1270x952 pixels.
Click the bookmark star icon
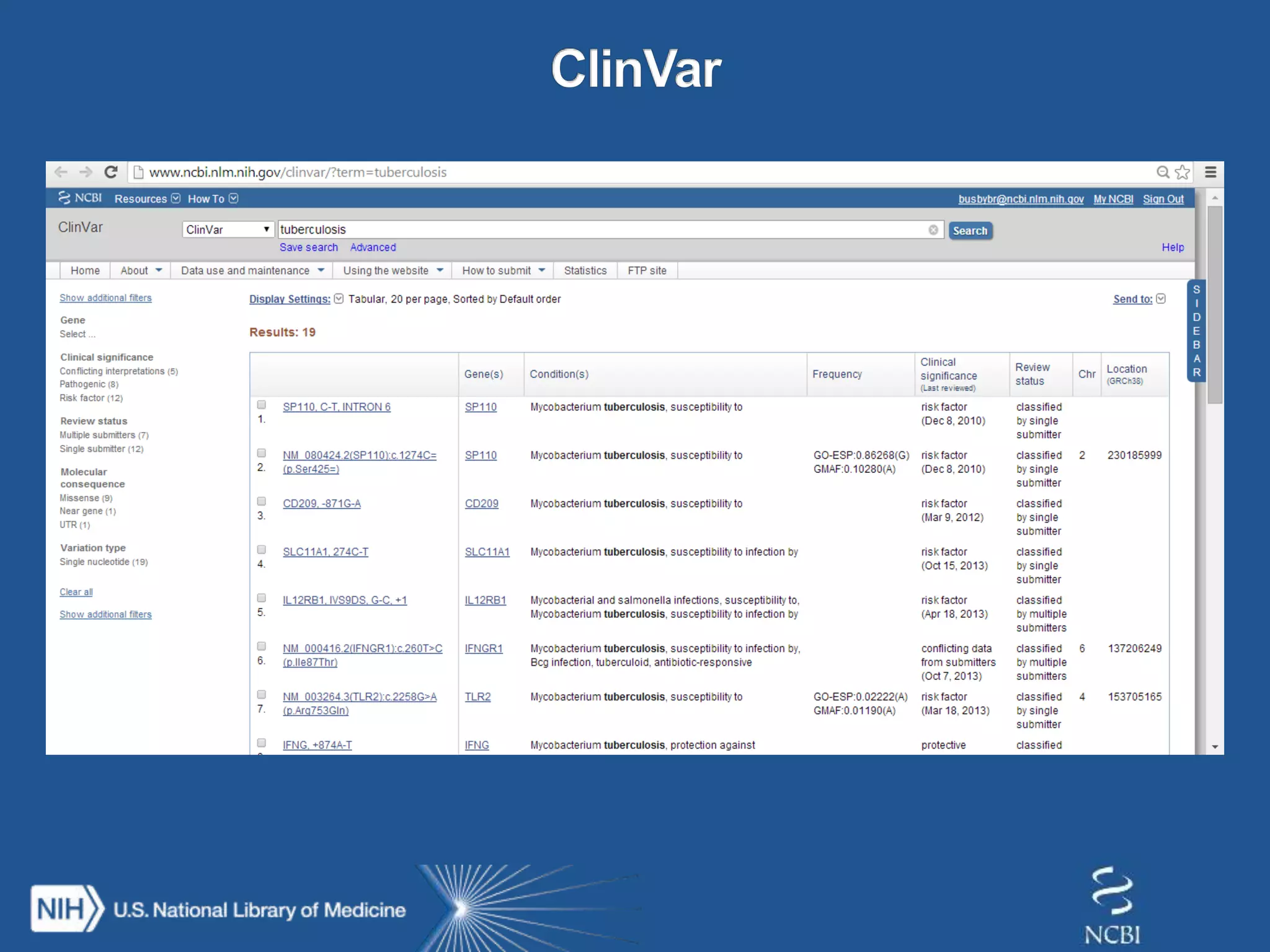point(1183,172)
